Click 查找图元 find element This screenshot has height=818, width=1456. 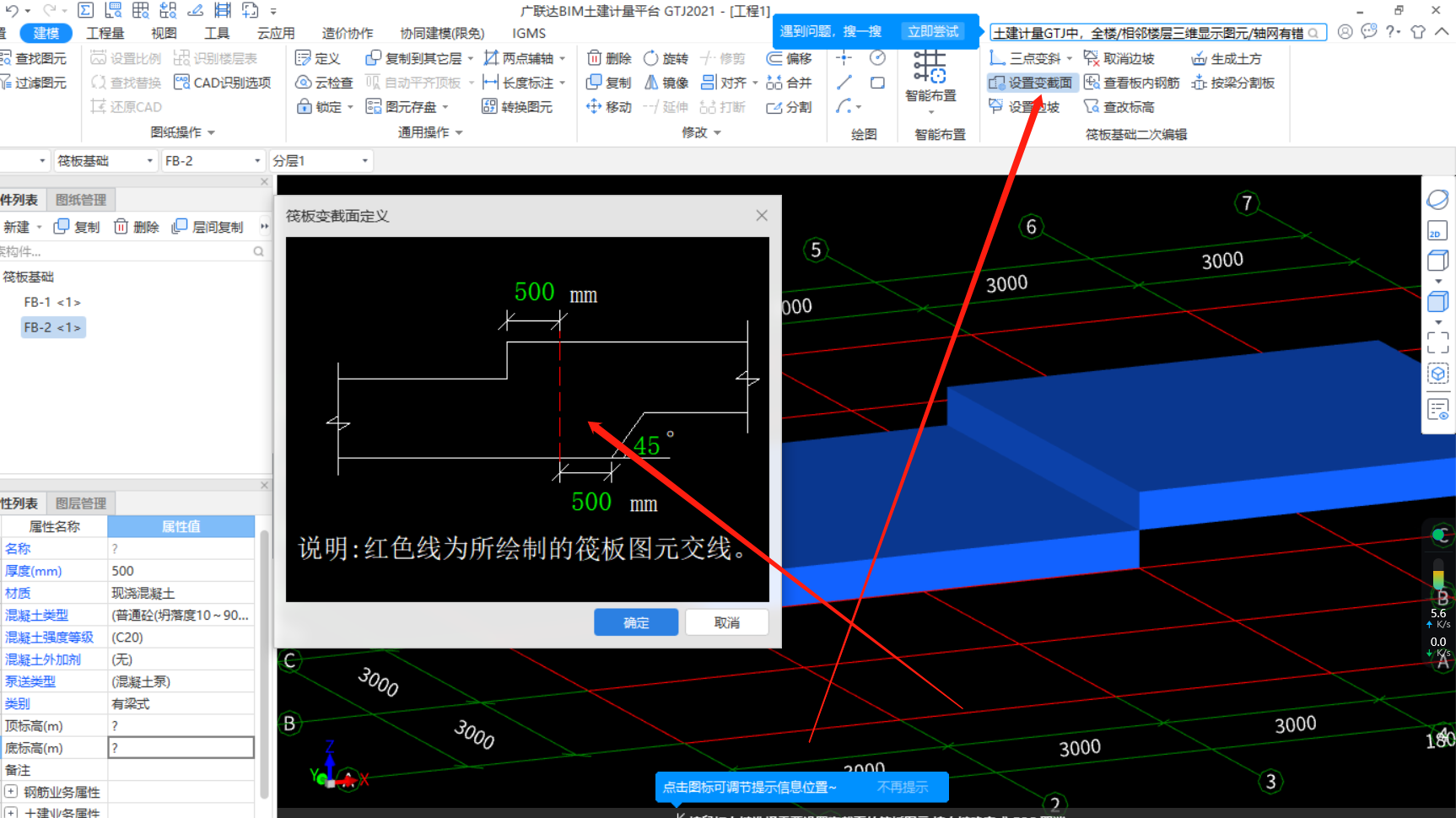point(33,58)
